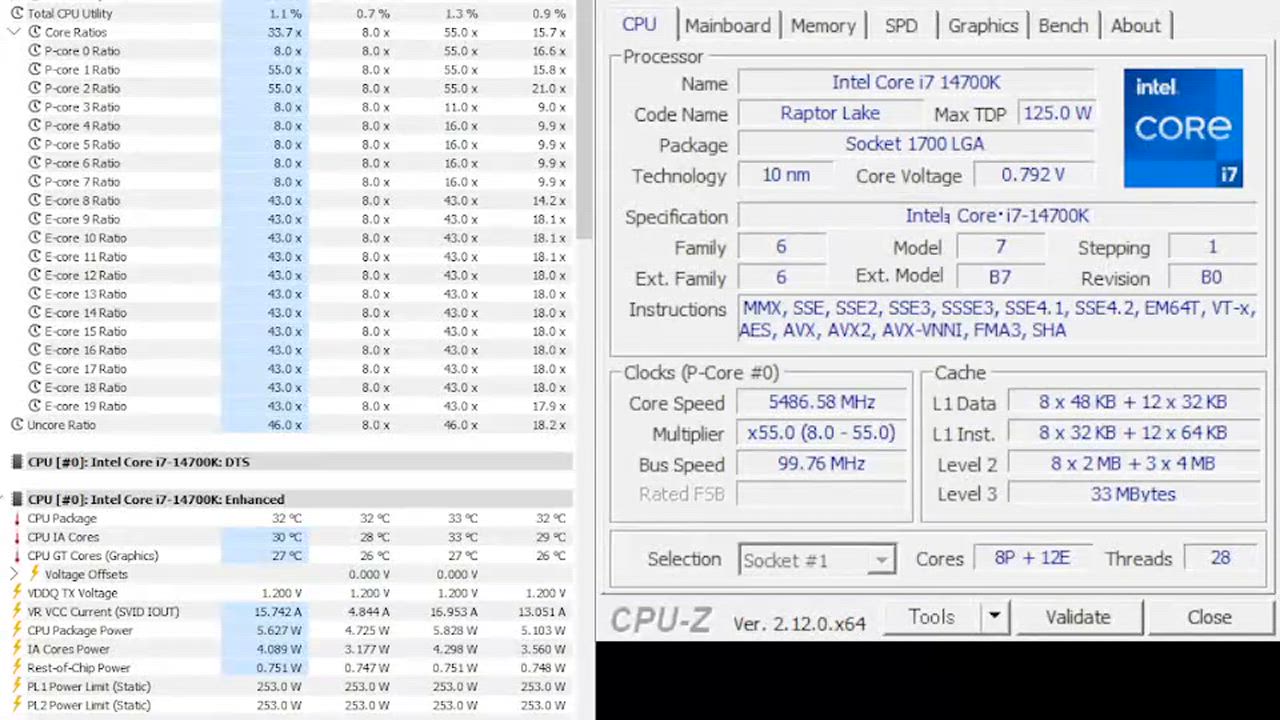Click the Core Speed value 5486.58 MHz
The image size is (1280, 720).
[x=821, y=402]
